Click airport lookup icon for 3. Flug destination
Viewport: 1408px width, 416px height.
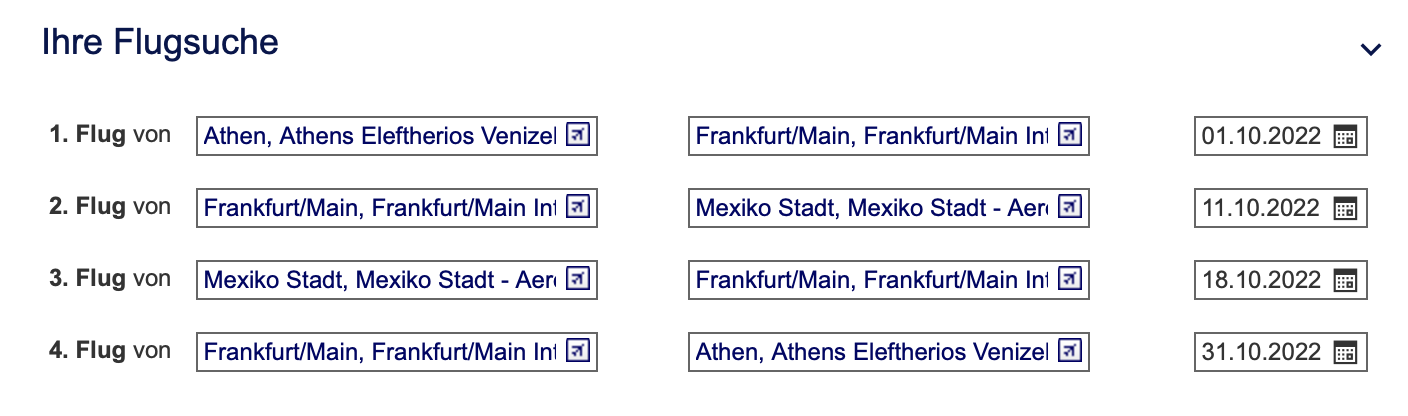tap(1070, 279)
